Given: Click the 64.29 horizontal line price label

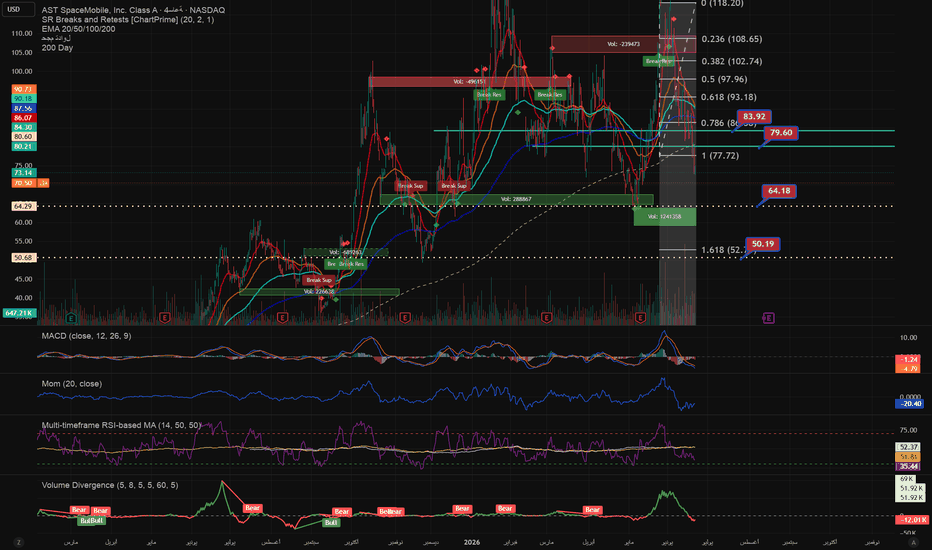Looking at the screenshot, I should 23,206.
